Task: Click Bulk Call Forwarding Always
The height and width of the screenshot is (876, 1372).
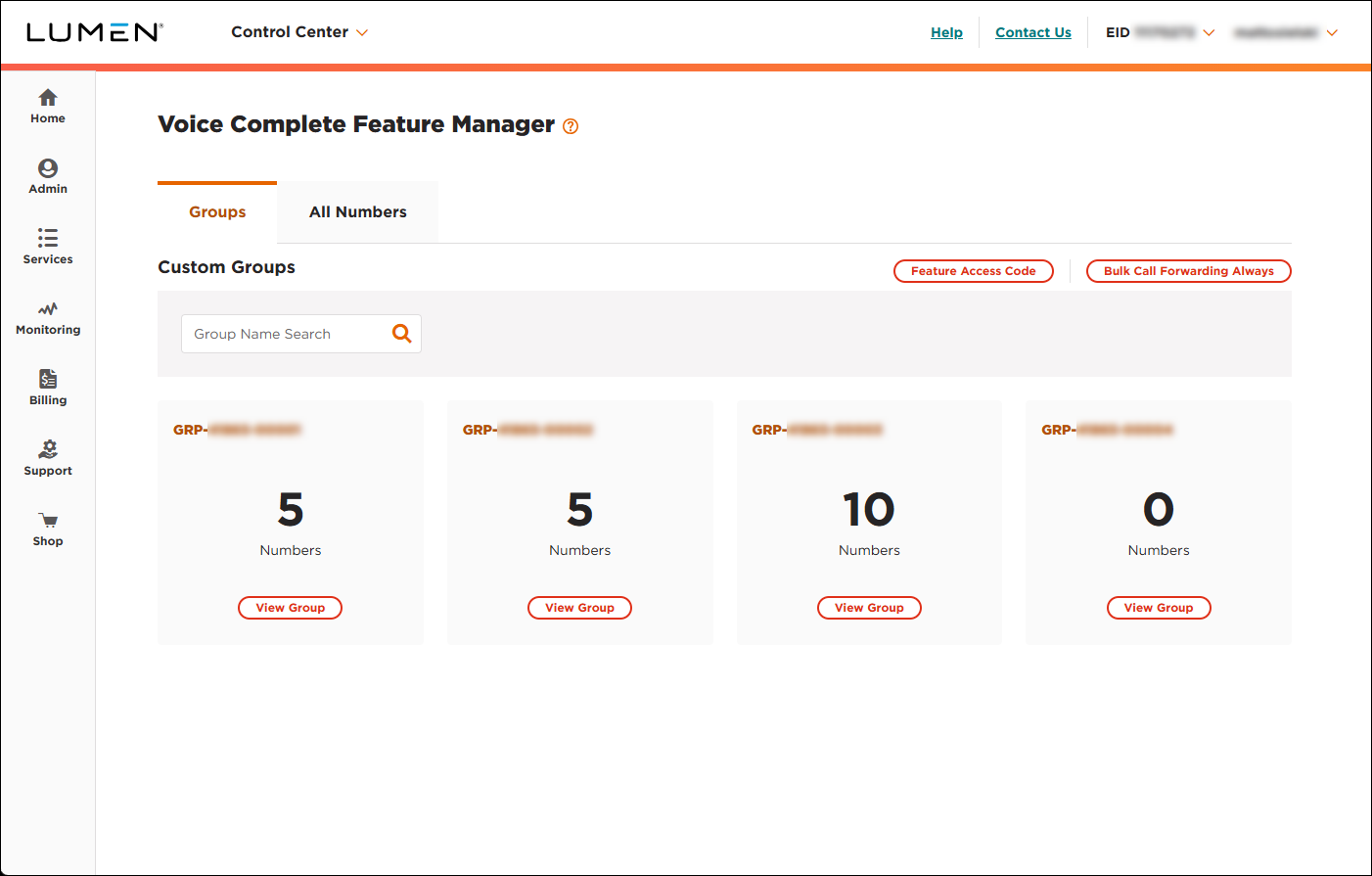Action: [x=1188, y=271]
